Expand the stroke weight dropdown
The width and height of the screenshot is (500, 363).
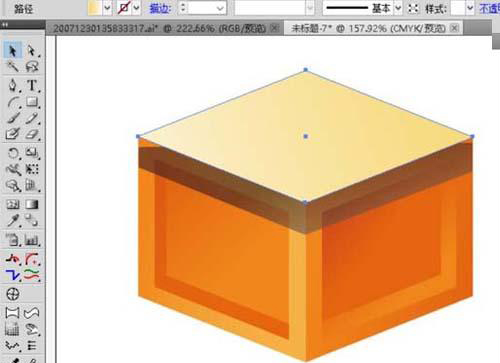tap(220, 8)
